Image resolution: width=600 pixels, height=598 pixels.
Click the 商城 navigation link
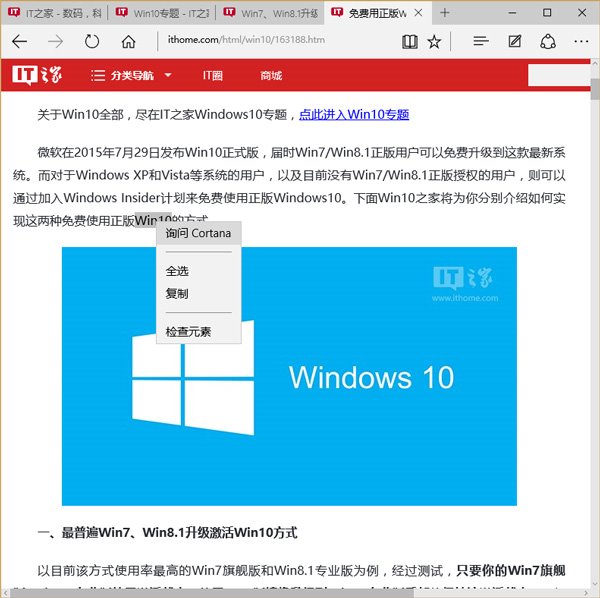(x=271, y=76)
